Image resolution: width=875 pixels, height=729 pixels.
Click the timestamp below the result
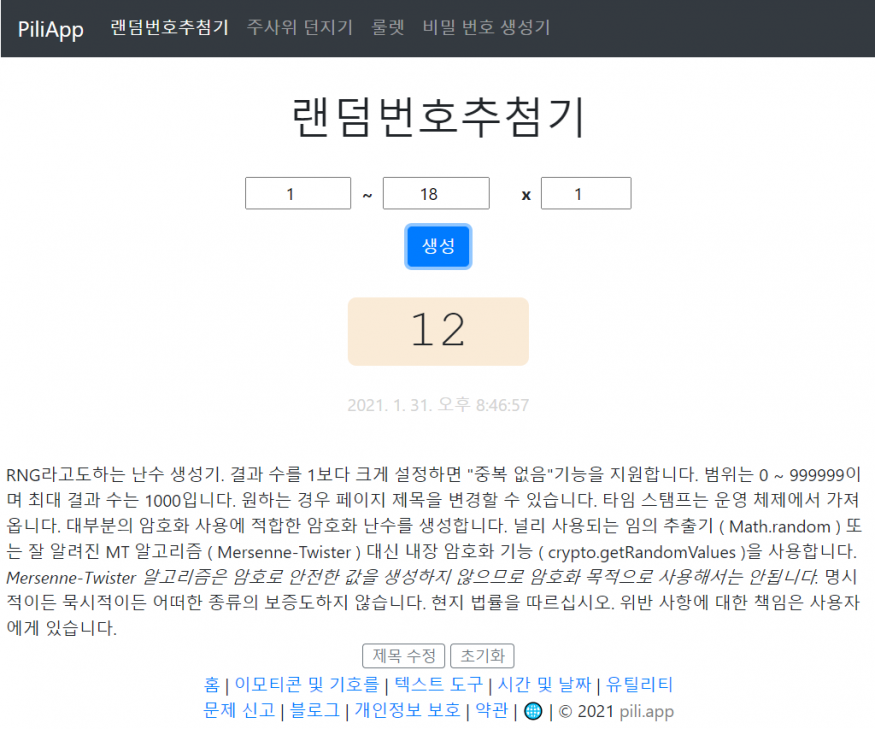[x=438, y=405]
